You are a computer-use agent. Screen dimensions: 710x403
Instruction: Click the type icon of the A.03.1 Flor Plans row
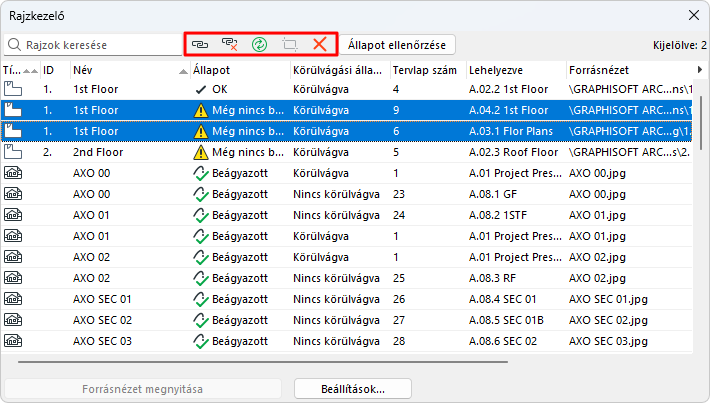[x=13, y=131]
